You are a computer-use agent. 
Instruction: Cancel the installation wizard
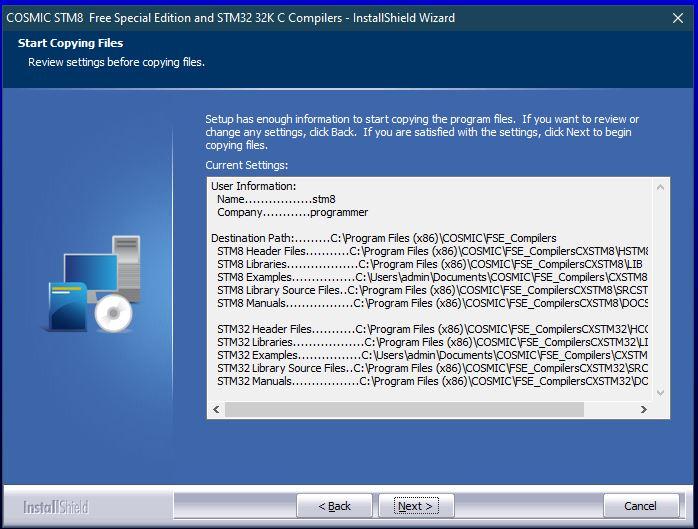click(x=641, y=506)
